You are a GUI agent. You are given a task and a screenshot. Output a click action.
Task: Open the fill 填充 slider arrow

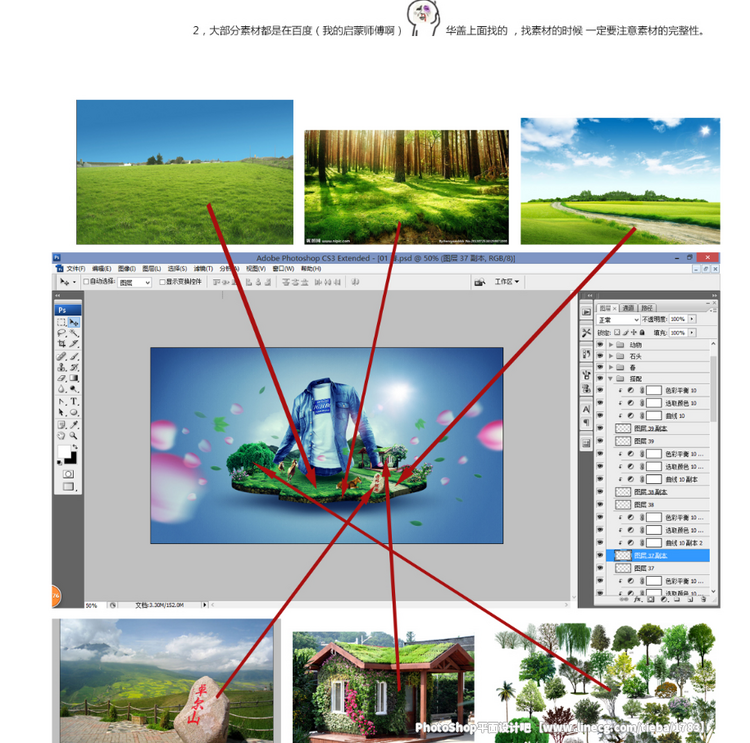tap(692, 332)
